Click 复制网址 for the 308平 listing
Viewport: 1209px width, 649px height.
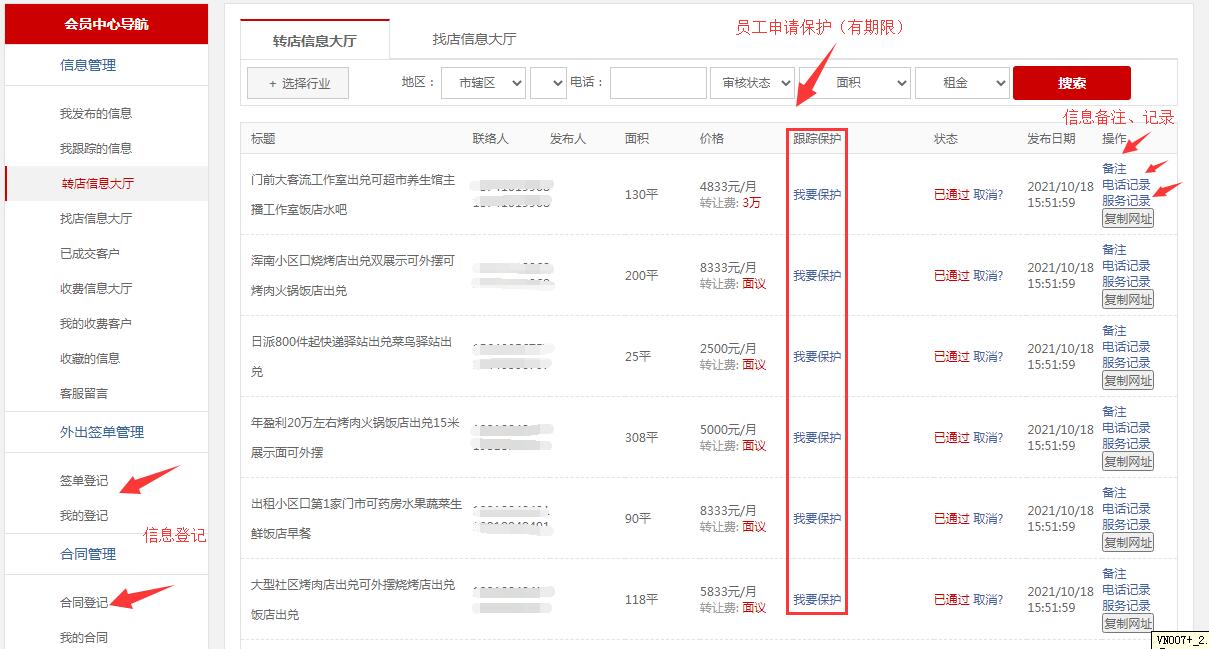click(1128, 461)
